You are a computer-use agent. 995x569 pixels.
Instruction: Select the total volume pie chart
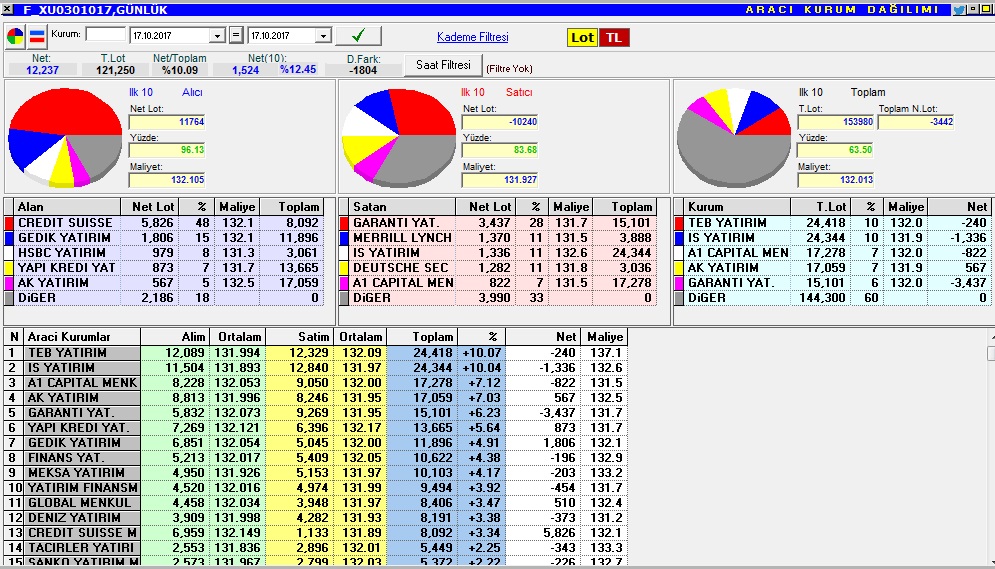click(734, 138)
